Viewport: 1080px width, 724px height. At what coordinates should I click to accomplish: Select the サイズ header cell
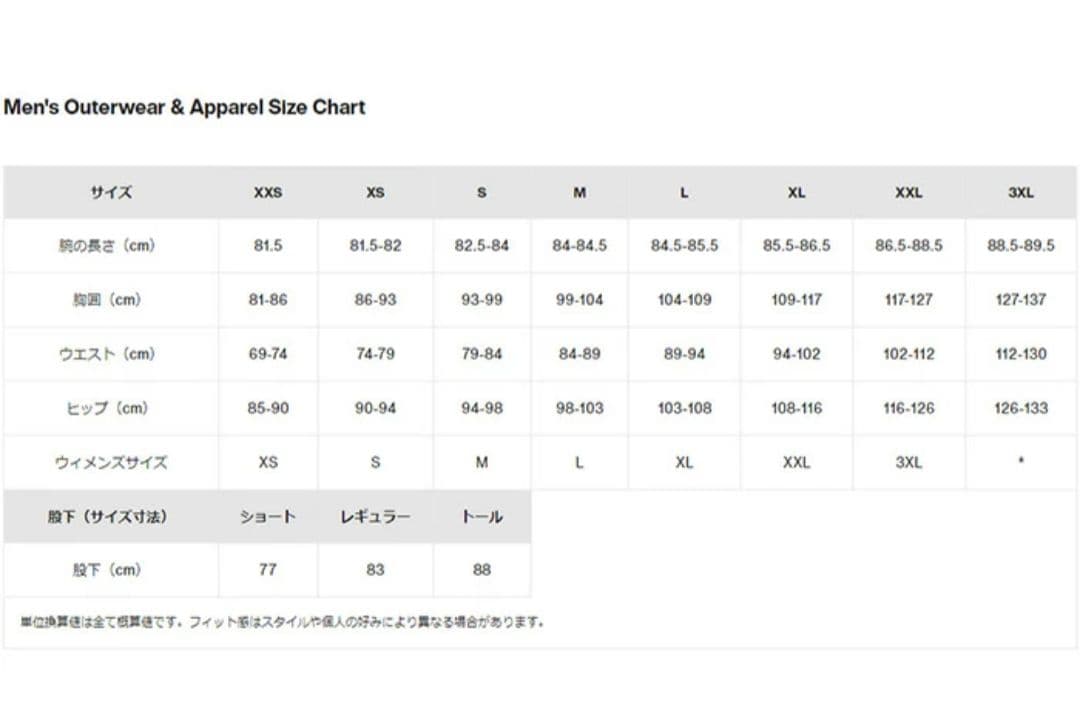[x=111, y=192]
